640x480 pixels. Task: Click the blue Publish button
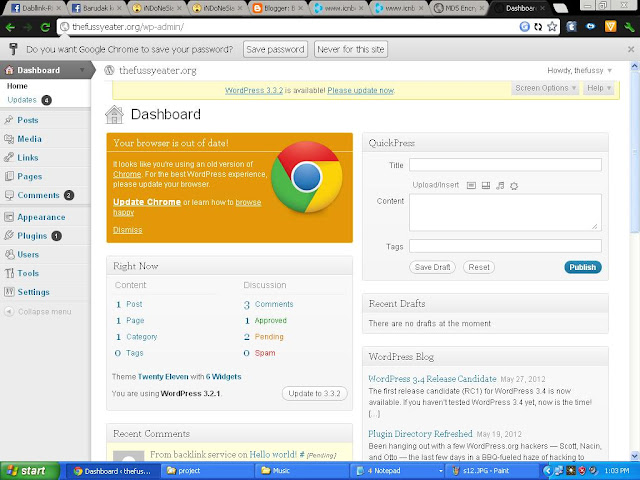(x=583, y=267)
